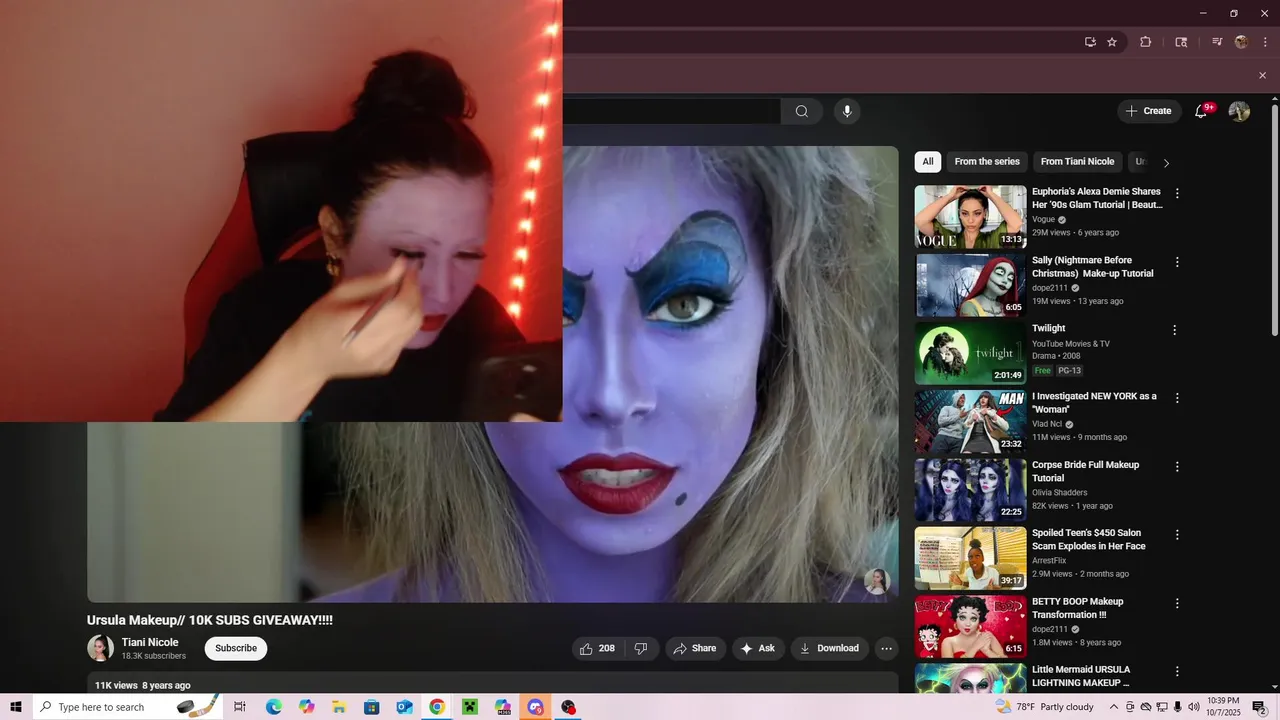Show hidden system tray icons

coord(1112,707)
